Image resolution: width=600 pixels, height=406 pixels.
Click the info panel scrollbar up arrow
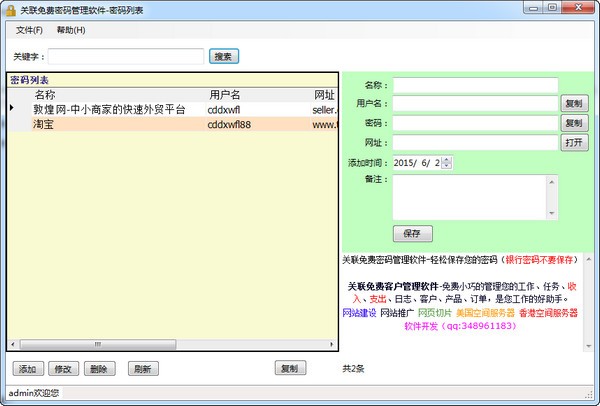[x=589, y=259]
